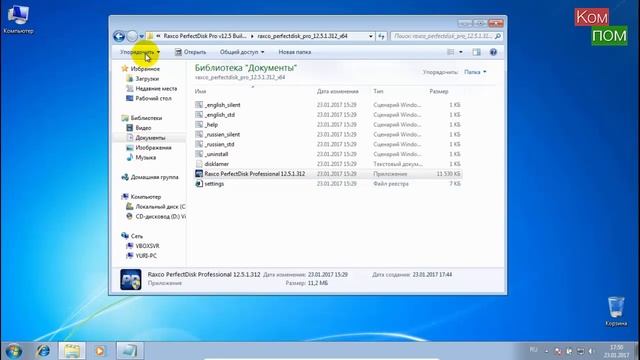Open the Общий доступ menu
The width and height of the screenshot is (640, 360).
(x=242, y=52)
